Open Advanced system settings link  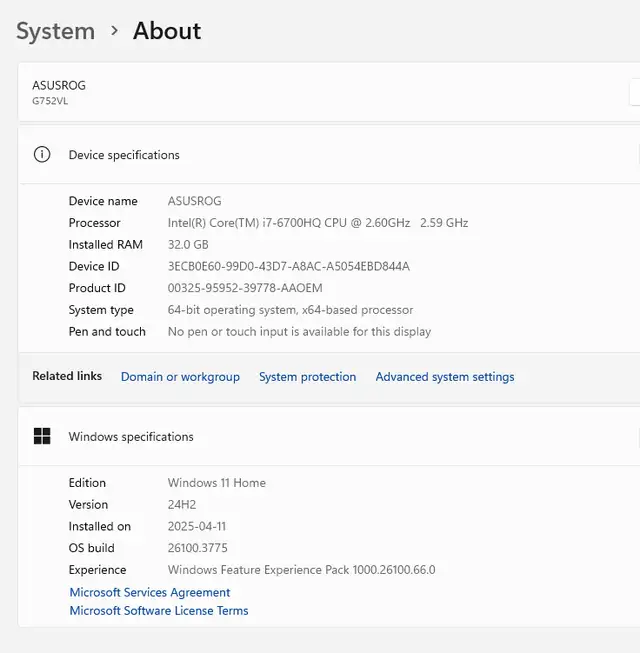[445, 376]
